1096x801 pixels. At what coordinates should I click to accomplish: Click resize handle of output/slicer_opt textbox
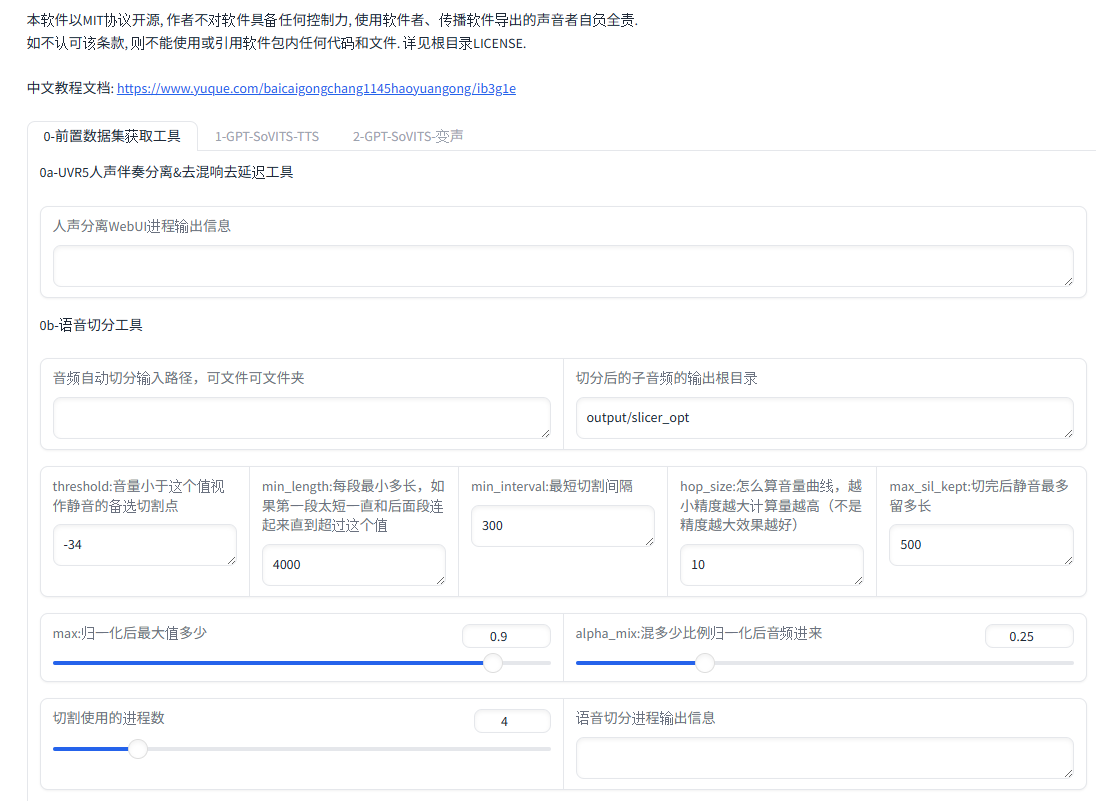coord(1068,433)
